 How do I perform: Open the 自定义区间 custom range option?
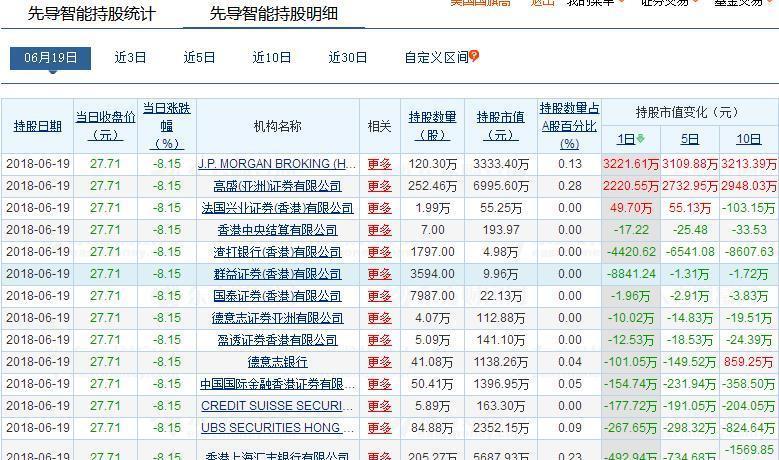point(437,58)
